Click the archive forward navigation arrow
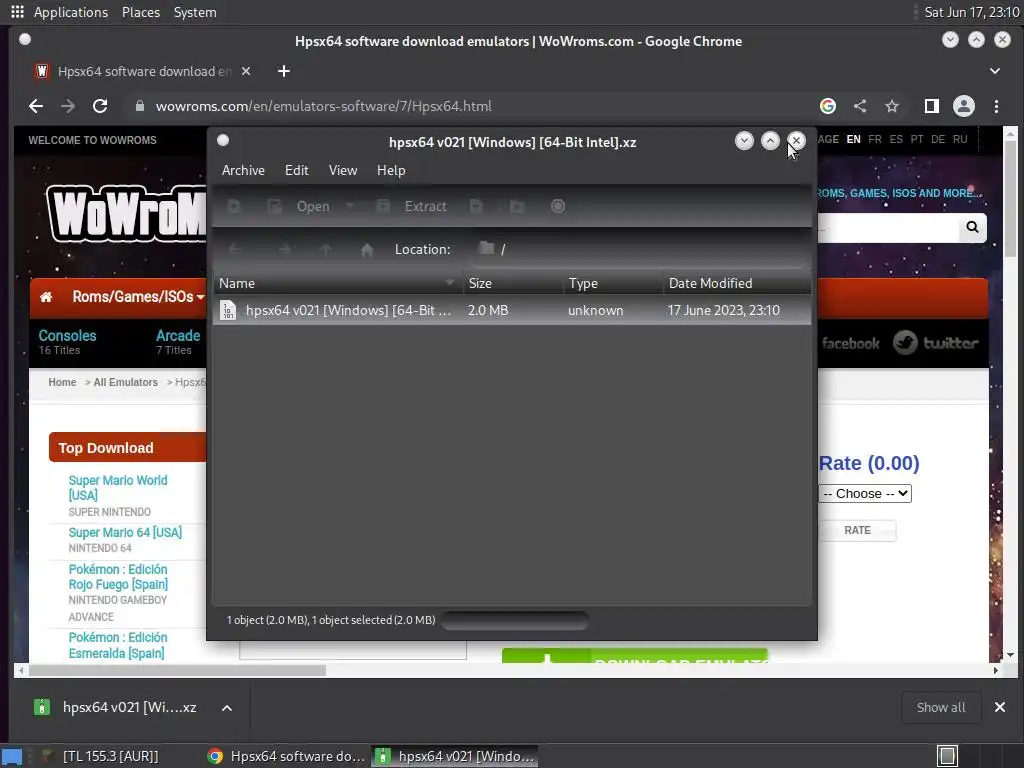1024x768 pixels. click(285, 249)
